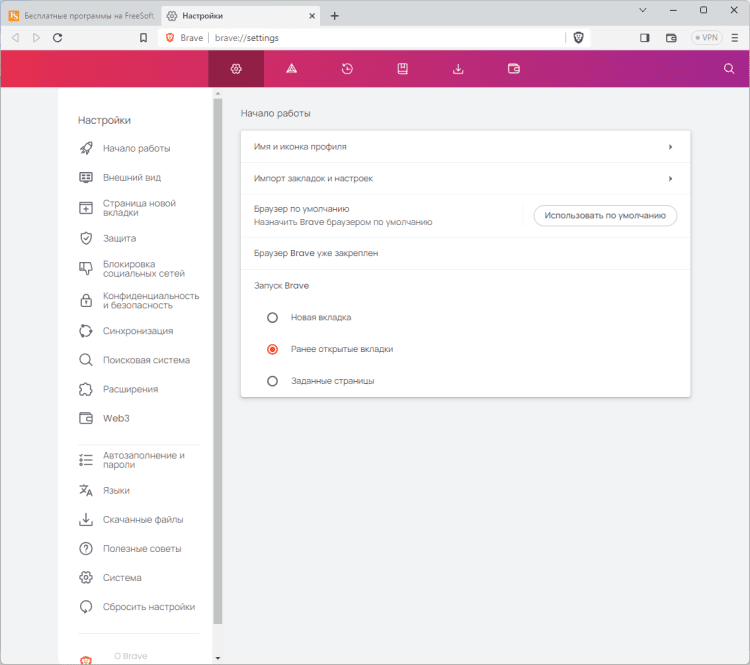Close the Настройки tab

[x=312, y=16]
